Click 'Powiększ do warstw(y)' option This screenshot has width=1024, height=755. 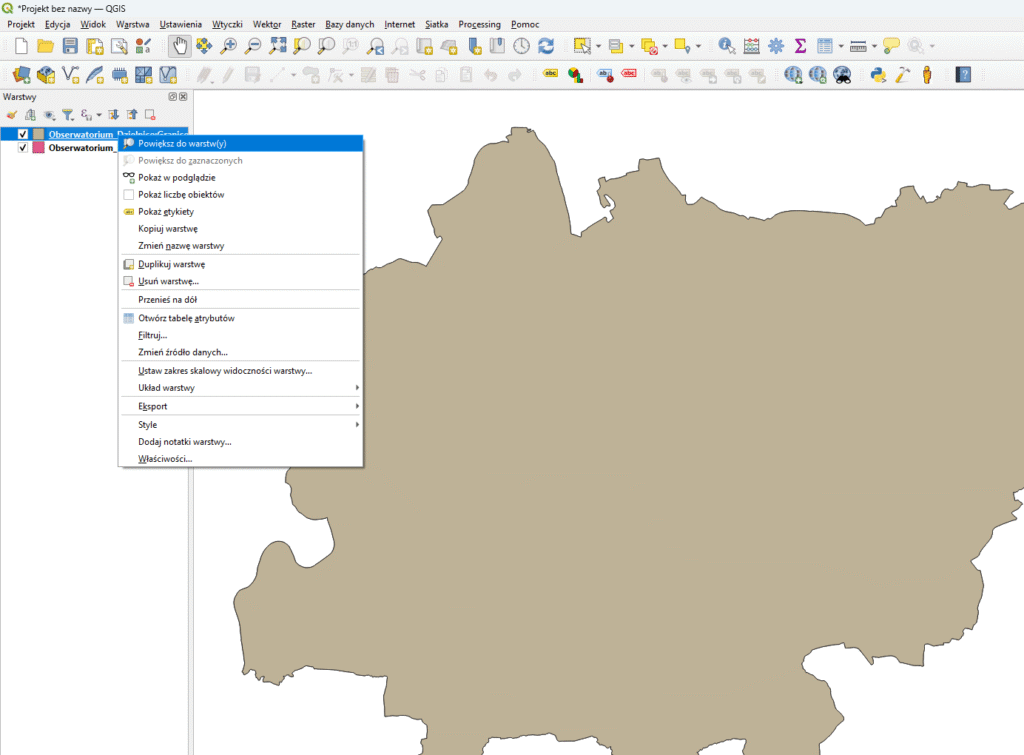pyautogui.click(x=182, y=143)
